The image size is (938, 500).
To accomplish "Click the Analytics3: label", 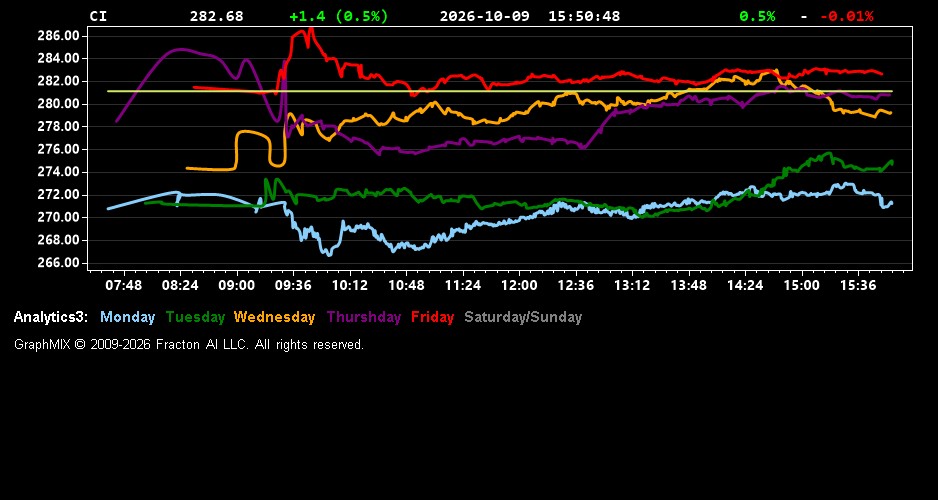I will click(51, 317).
